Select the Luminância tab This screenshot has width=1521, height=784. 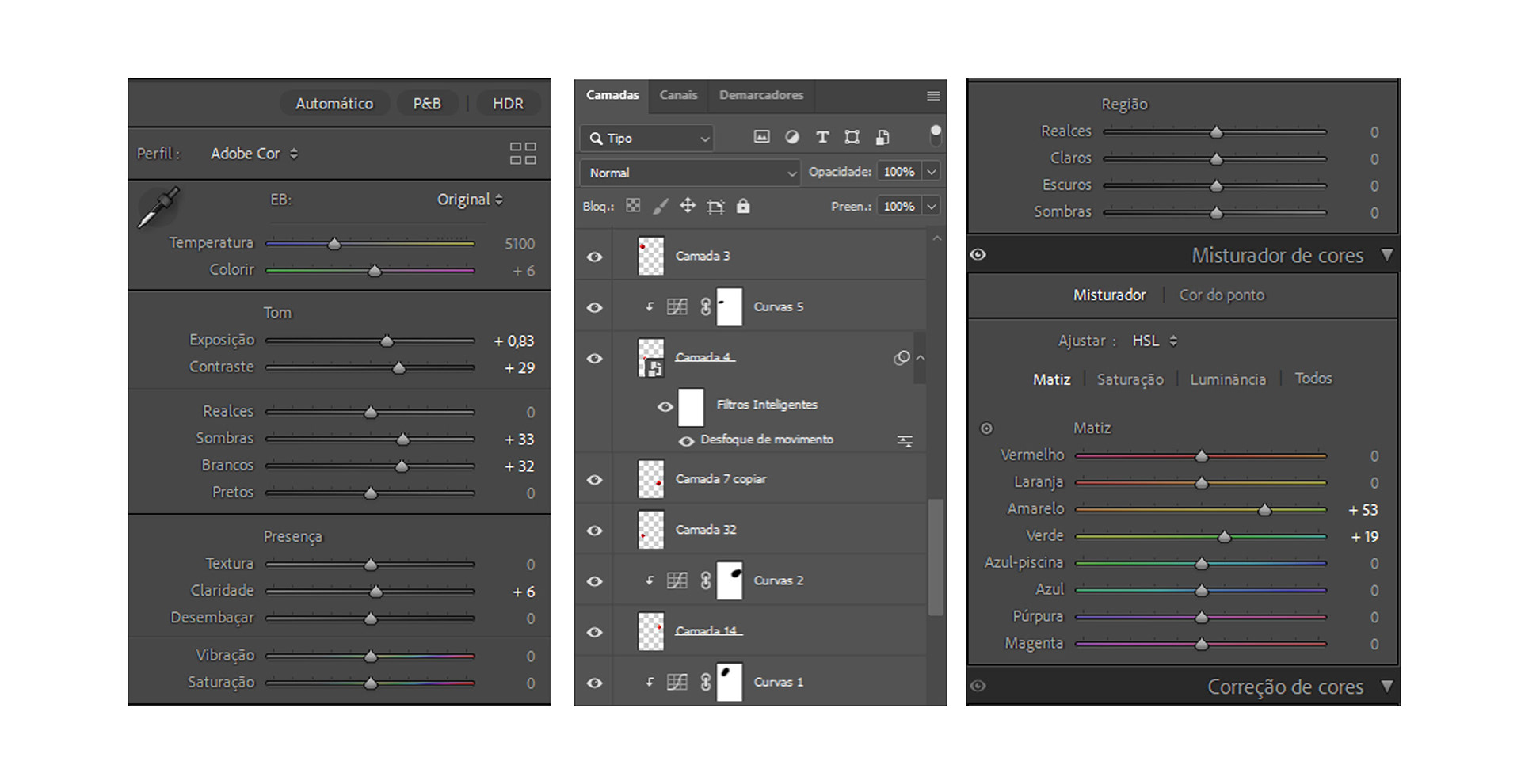pyautogui.click(x=1228, y=379)
